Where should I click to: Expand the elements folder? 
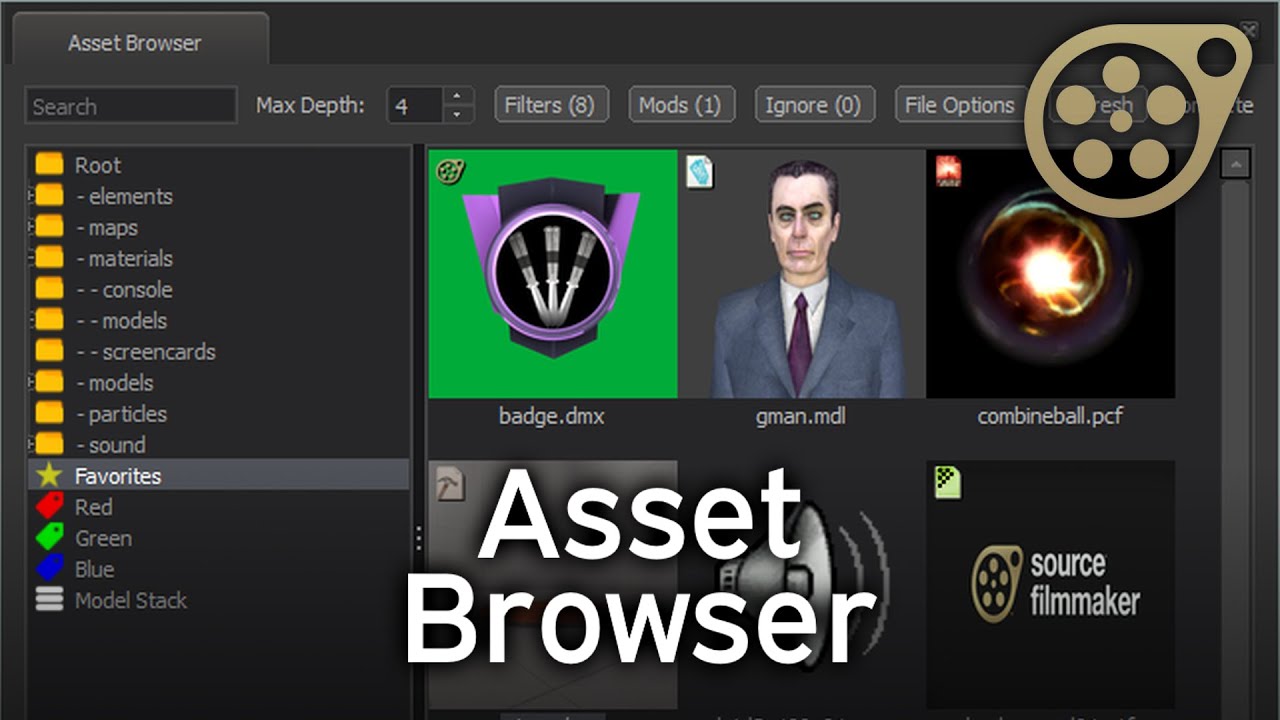(x=32, y=196)
